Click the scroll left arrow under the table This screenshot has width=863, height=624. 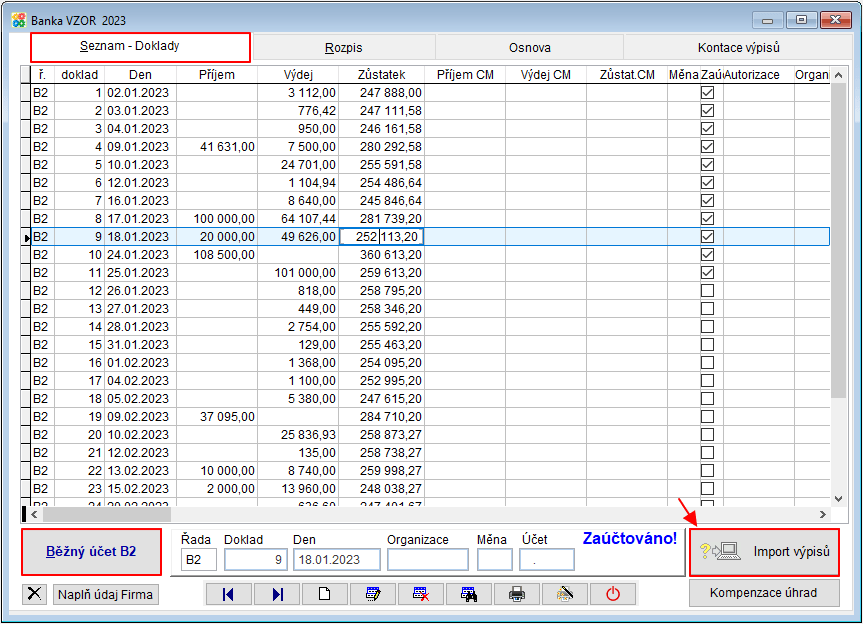(x=34, y=514)
